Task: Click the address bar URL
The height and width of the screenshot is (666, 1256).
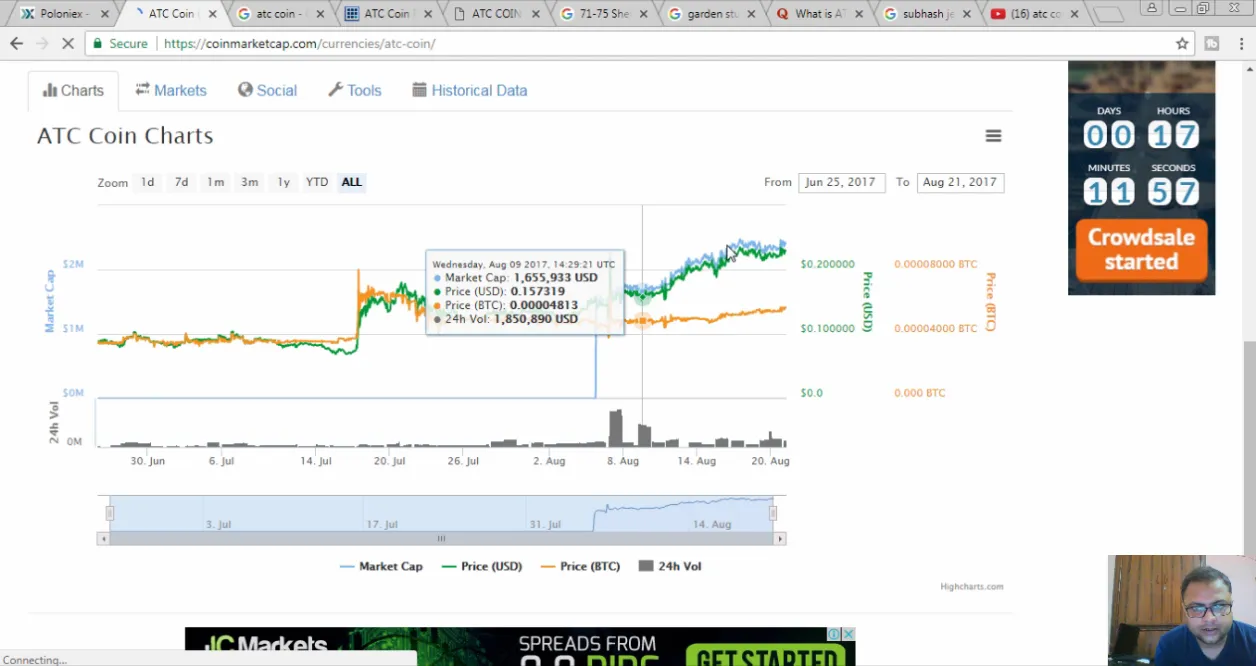Action: tap(299, 44)
